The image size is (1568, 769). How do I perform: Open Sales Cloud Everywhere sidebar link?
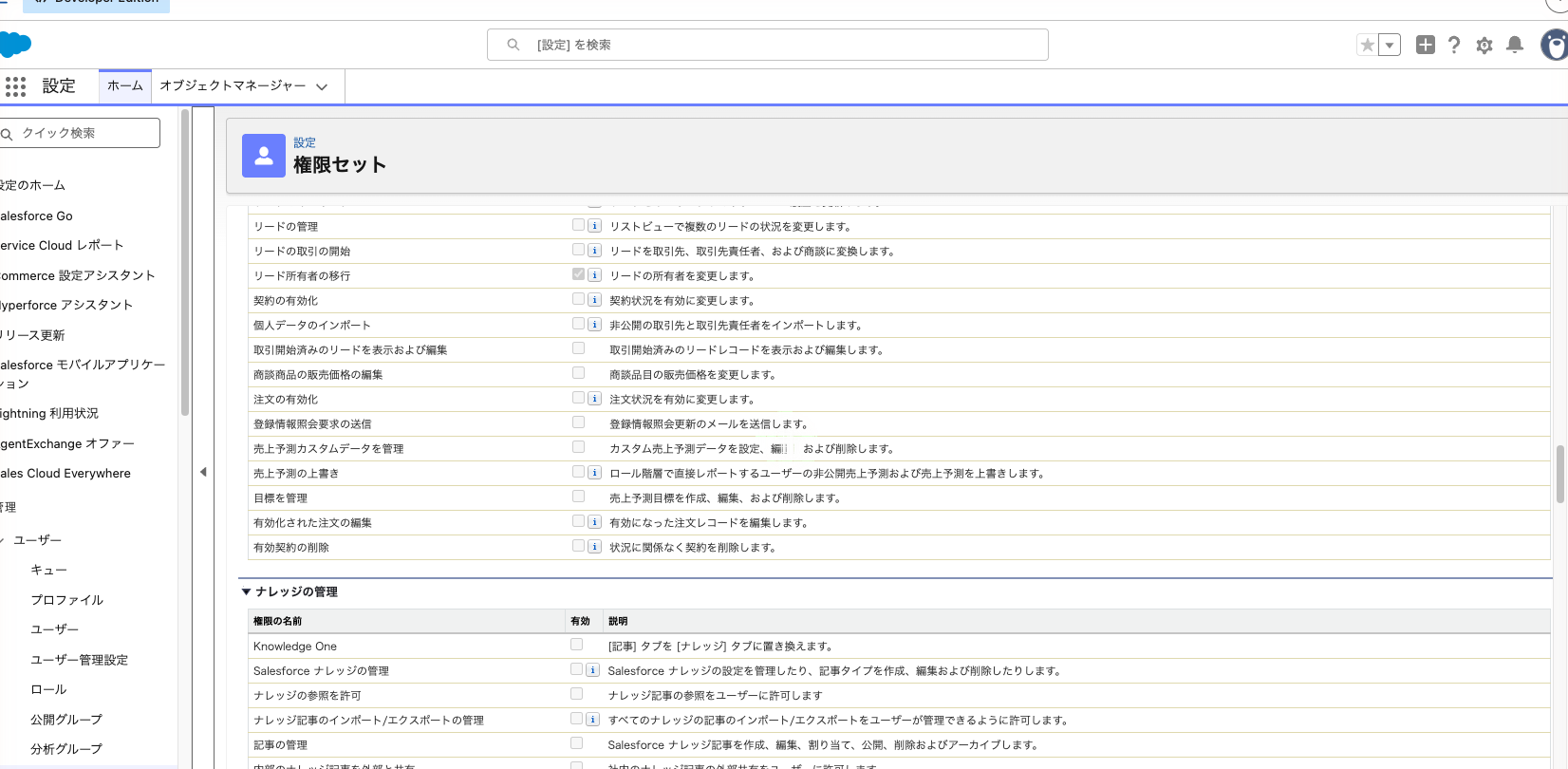(65, 473)
